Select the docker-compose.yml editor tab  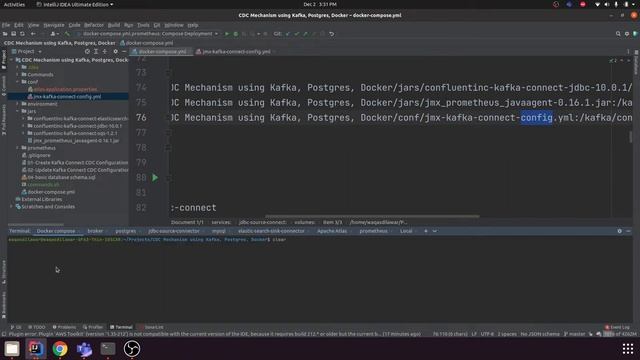point(160,51)
